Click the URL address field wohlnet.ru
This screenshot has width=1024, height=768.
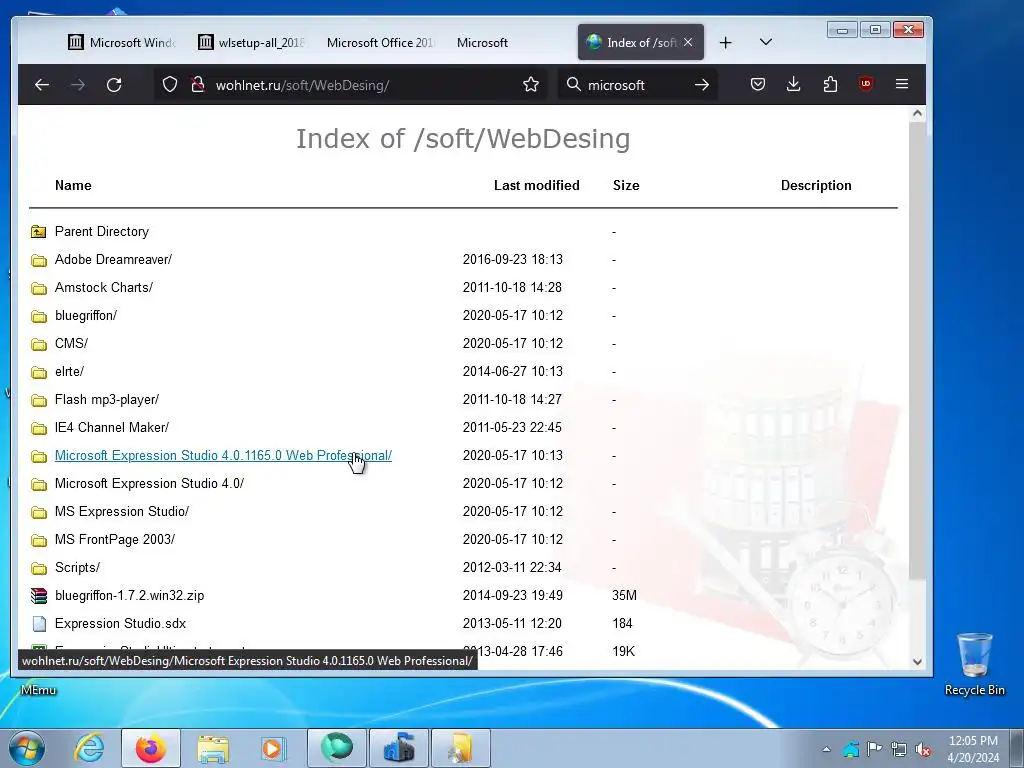[353, 85]
